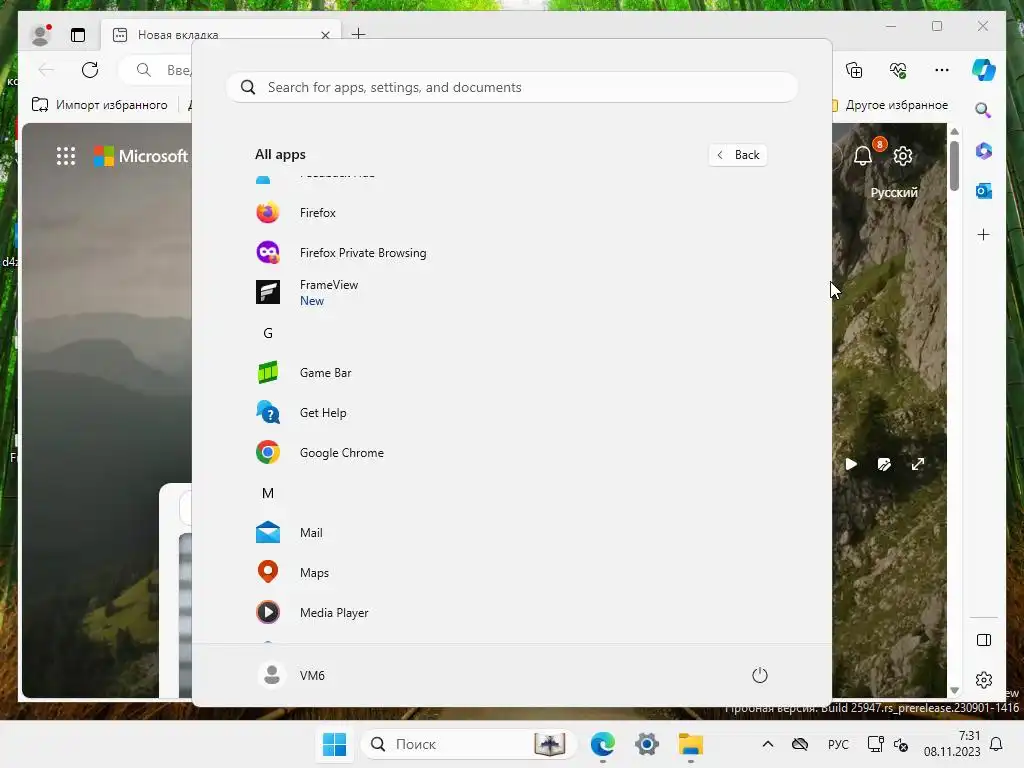Click the taskbar Поиск search box

(x=468, y=744)
